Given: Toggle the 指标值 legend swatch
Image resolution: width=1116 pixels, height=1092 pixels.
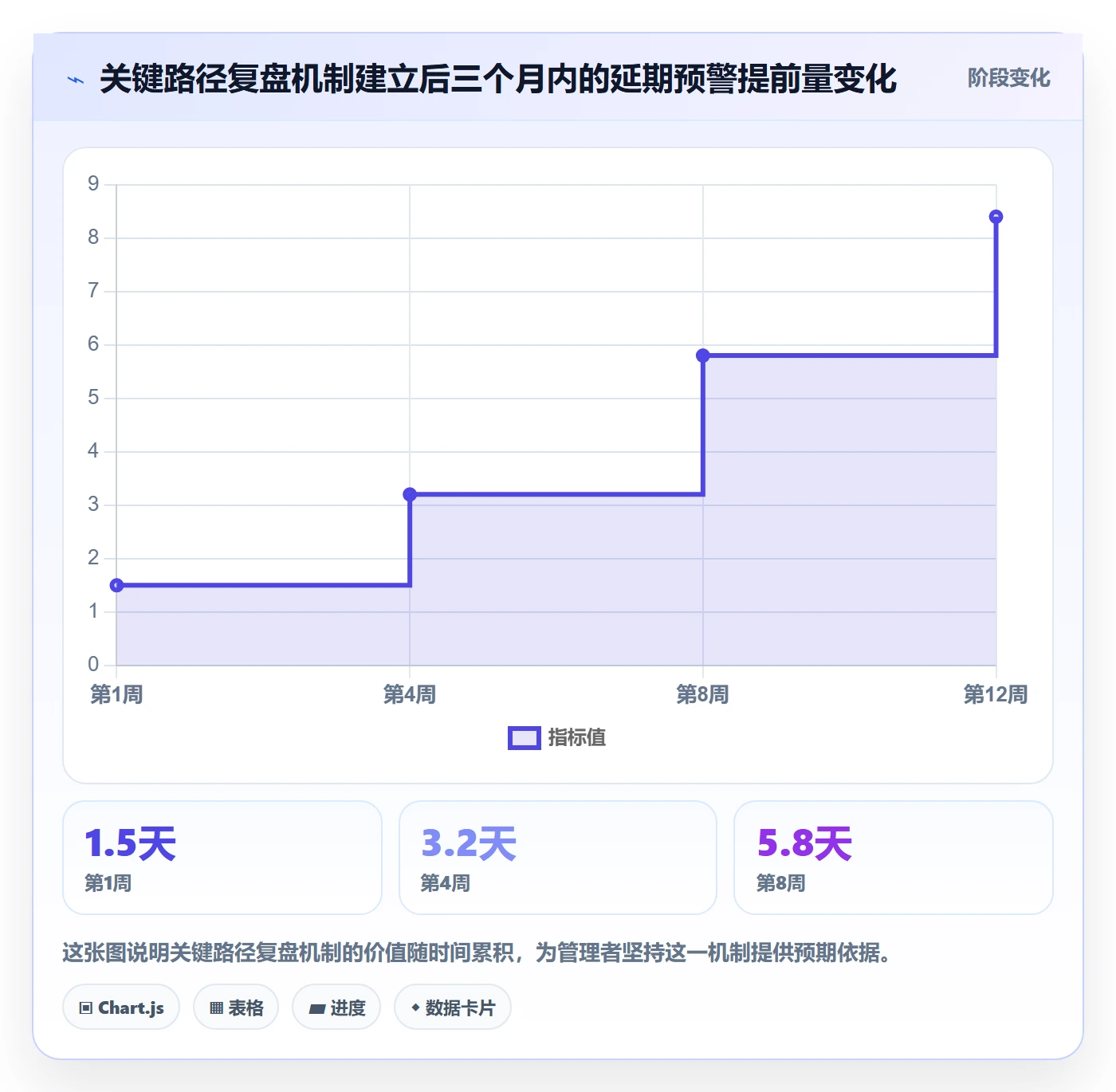Looking at the screenshot, I should click(x=525, y=738).
